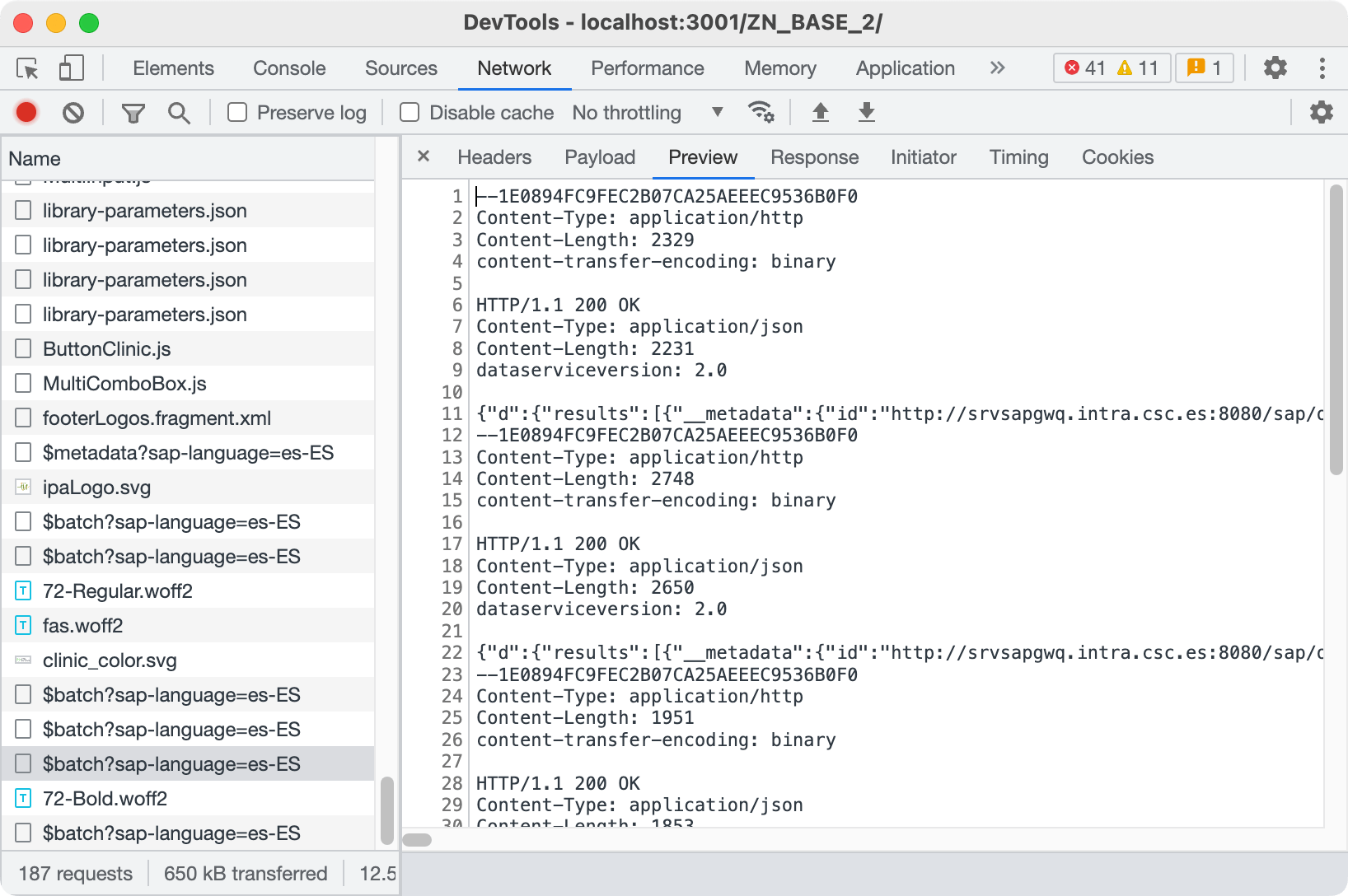1348x896 pixels.
Task: Search within network requests
Action: pos(179,112)
